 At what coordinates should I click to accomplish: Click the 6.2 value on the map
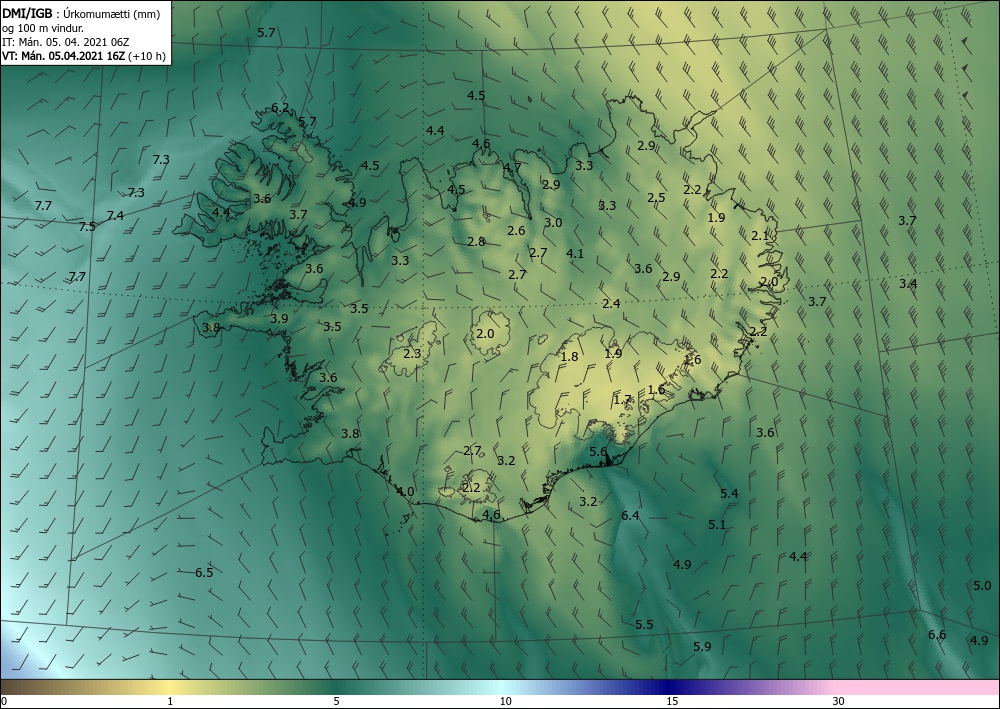(x=280, y=108)
